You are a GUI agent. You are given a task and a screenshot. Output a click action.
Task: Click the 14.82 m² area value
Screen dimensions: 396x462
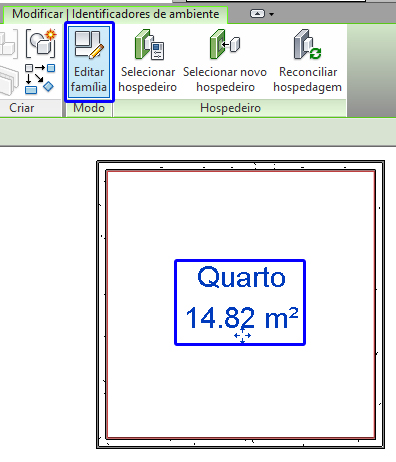[242, 318]
